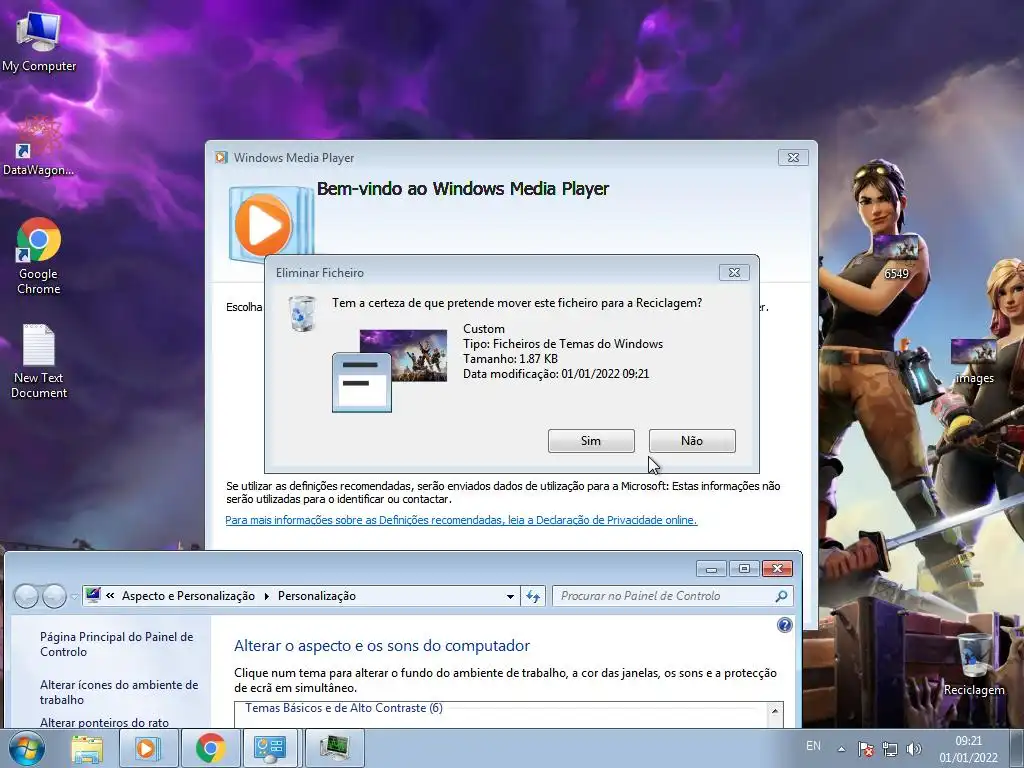Close the Personalização window
Screen dimensions: 1024x768
pyautogui.click(x=777, y=569)
